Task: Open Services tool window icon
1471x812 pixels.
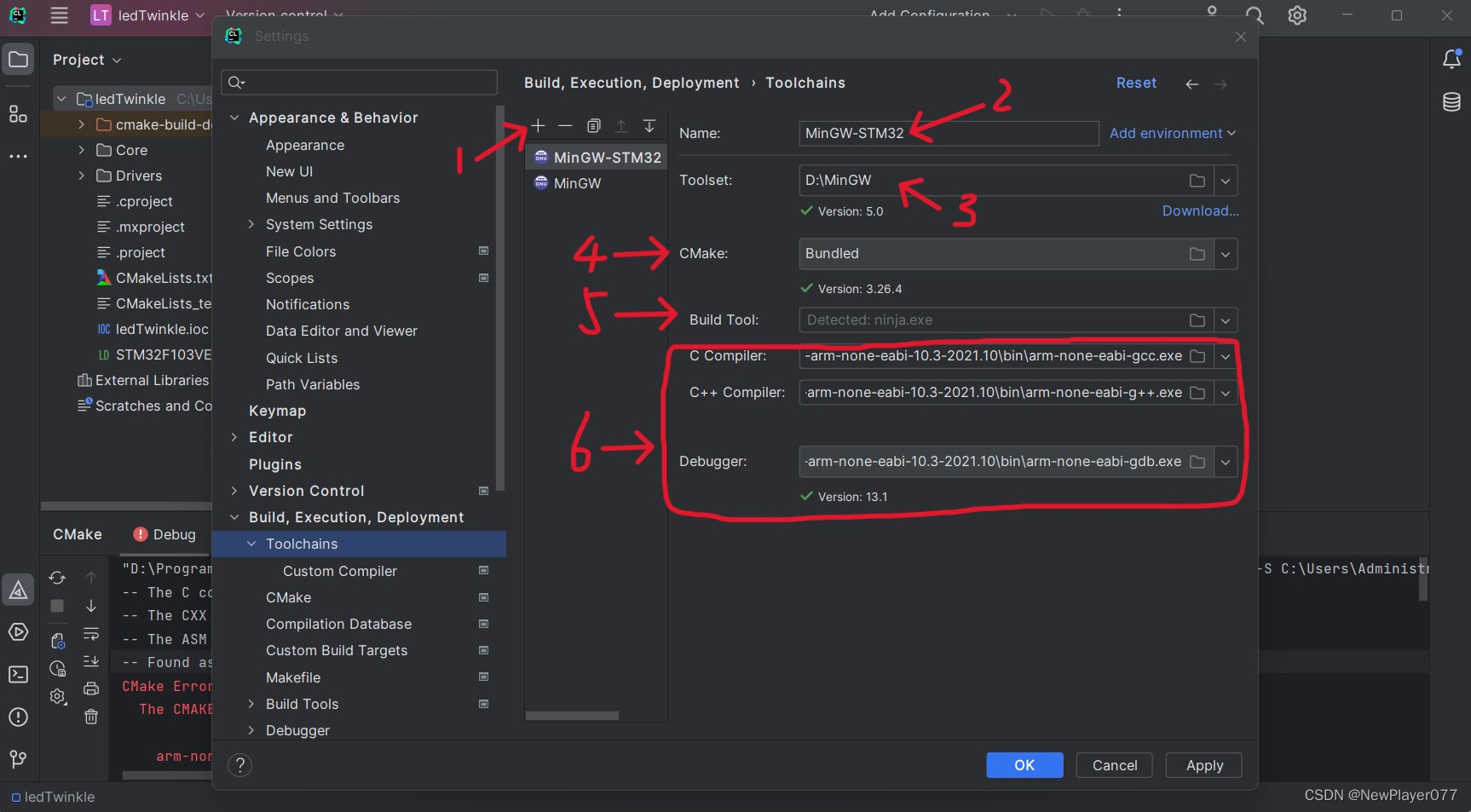Action: tap(18, 632)
